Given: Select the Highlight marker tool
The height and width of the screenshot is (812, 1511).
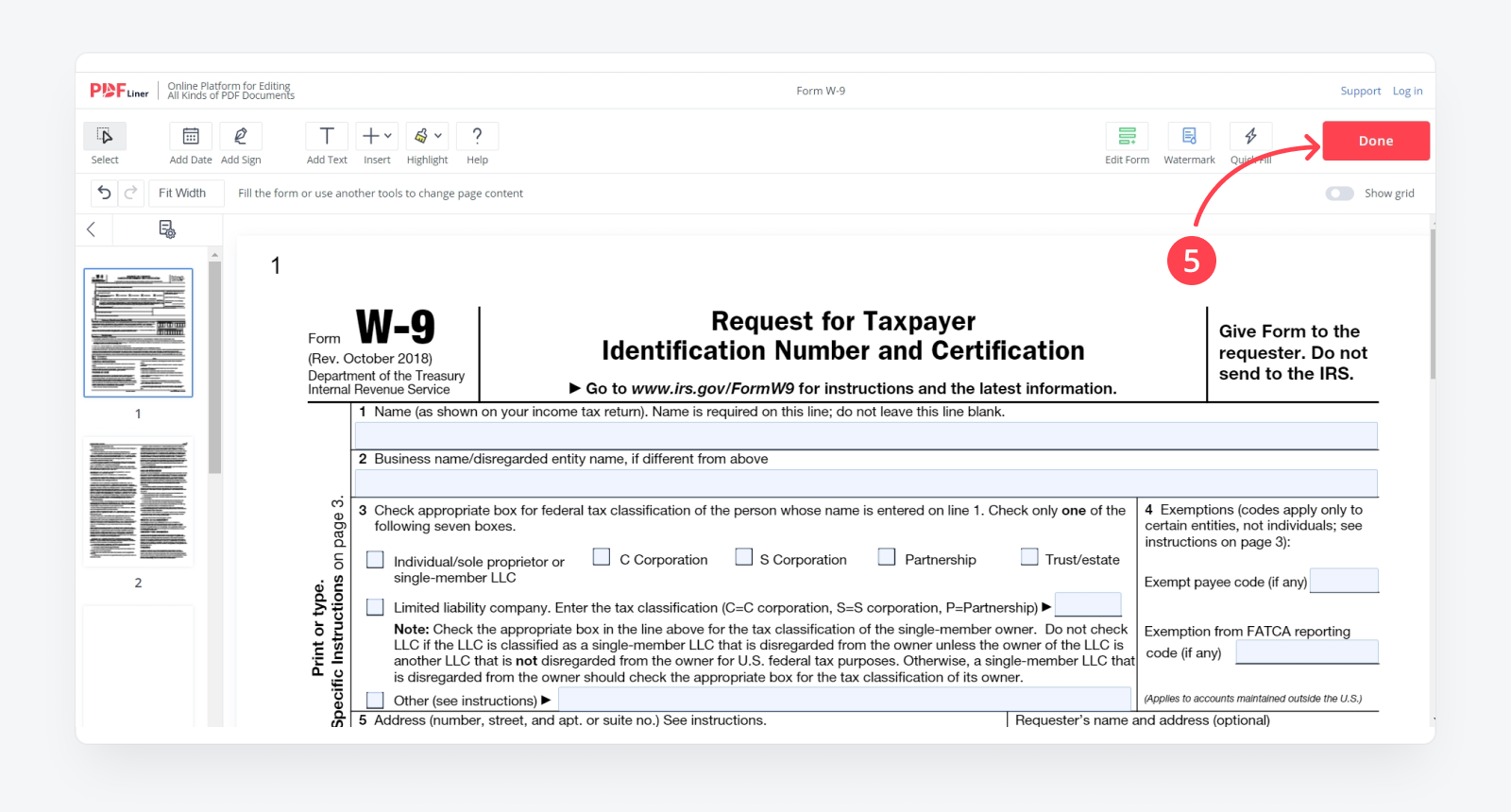Looking at the screenshot, I should click(x=421, y=136).
